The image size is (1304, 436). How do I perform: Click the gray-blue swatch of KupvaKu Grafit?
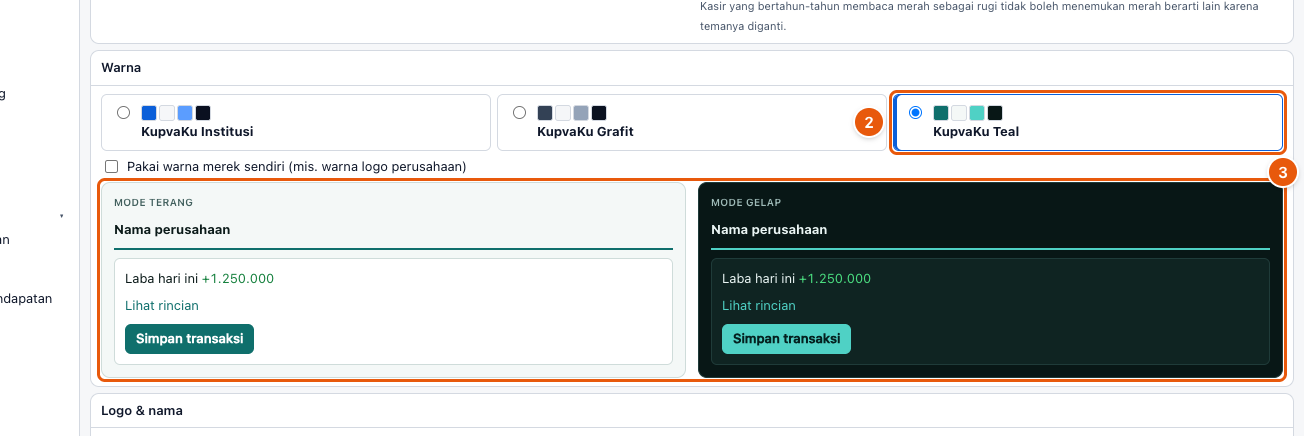coord(581,113)
